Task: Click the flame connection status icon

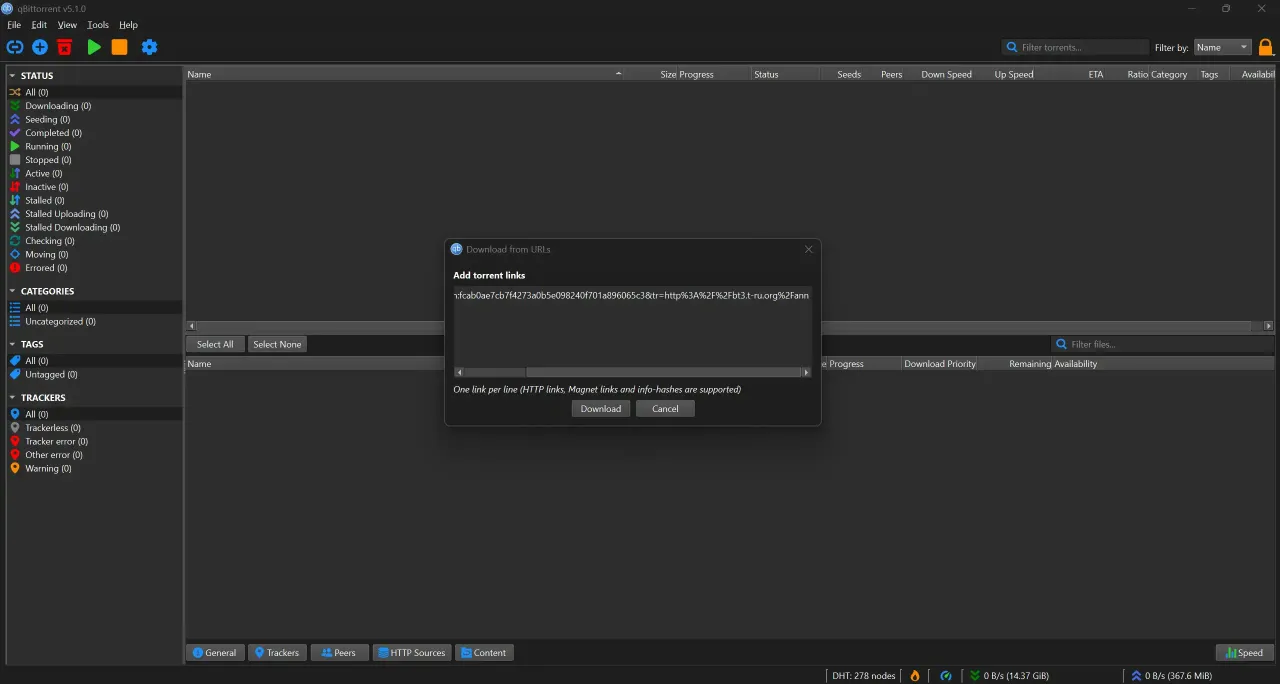Action: click(914, 676)
